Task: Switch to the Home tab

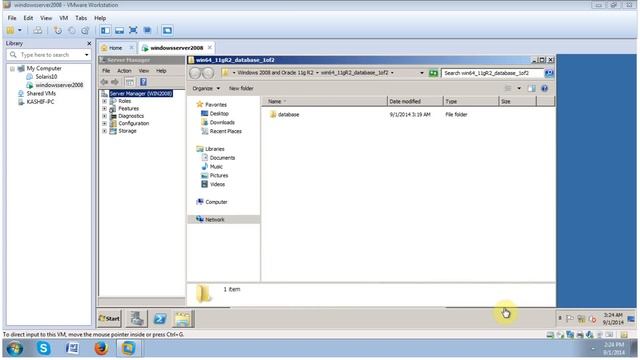Action: (x=116, y=48)
